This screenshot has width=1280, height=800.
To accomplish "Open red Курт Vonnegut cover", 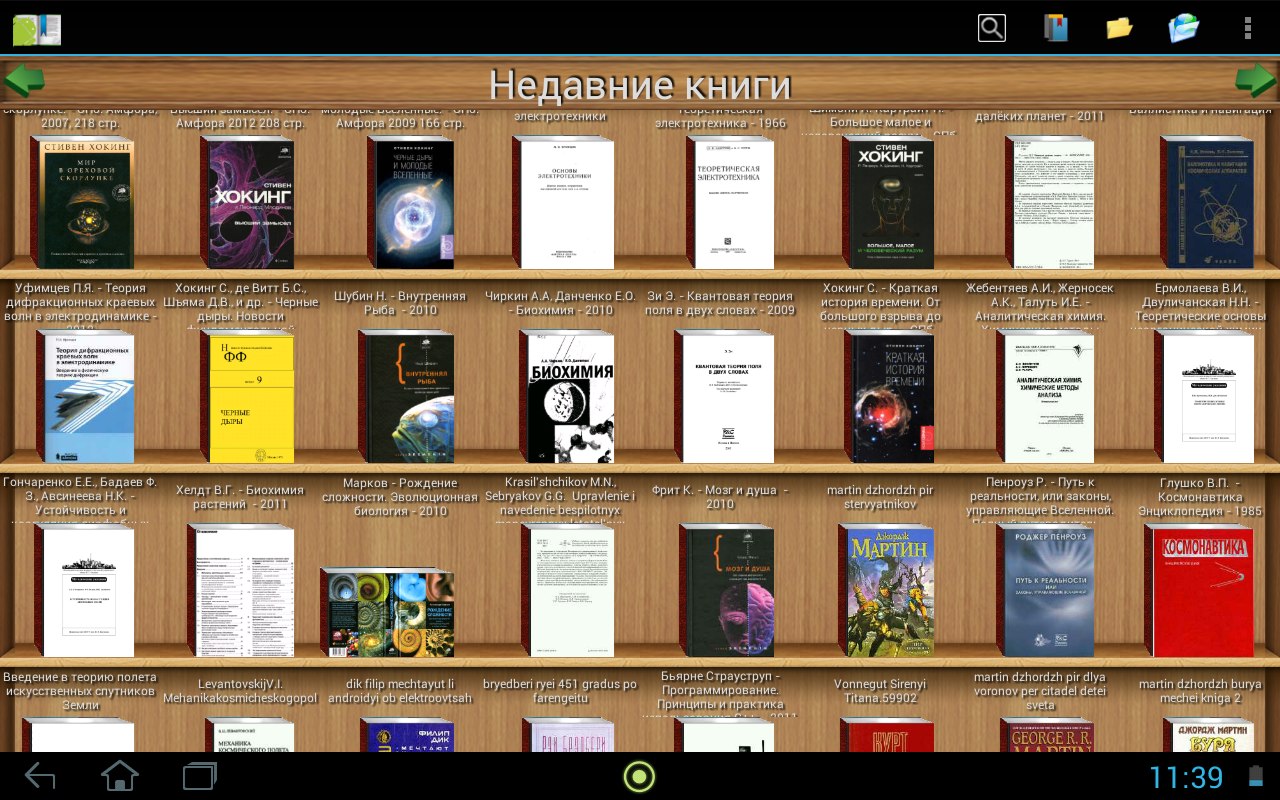I will pos(887,735).
